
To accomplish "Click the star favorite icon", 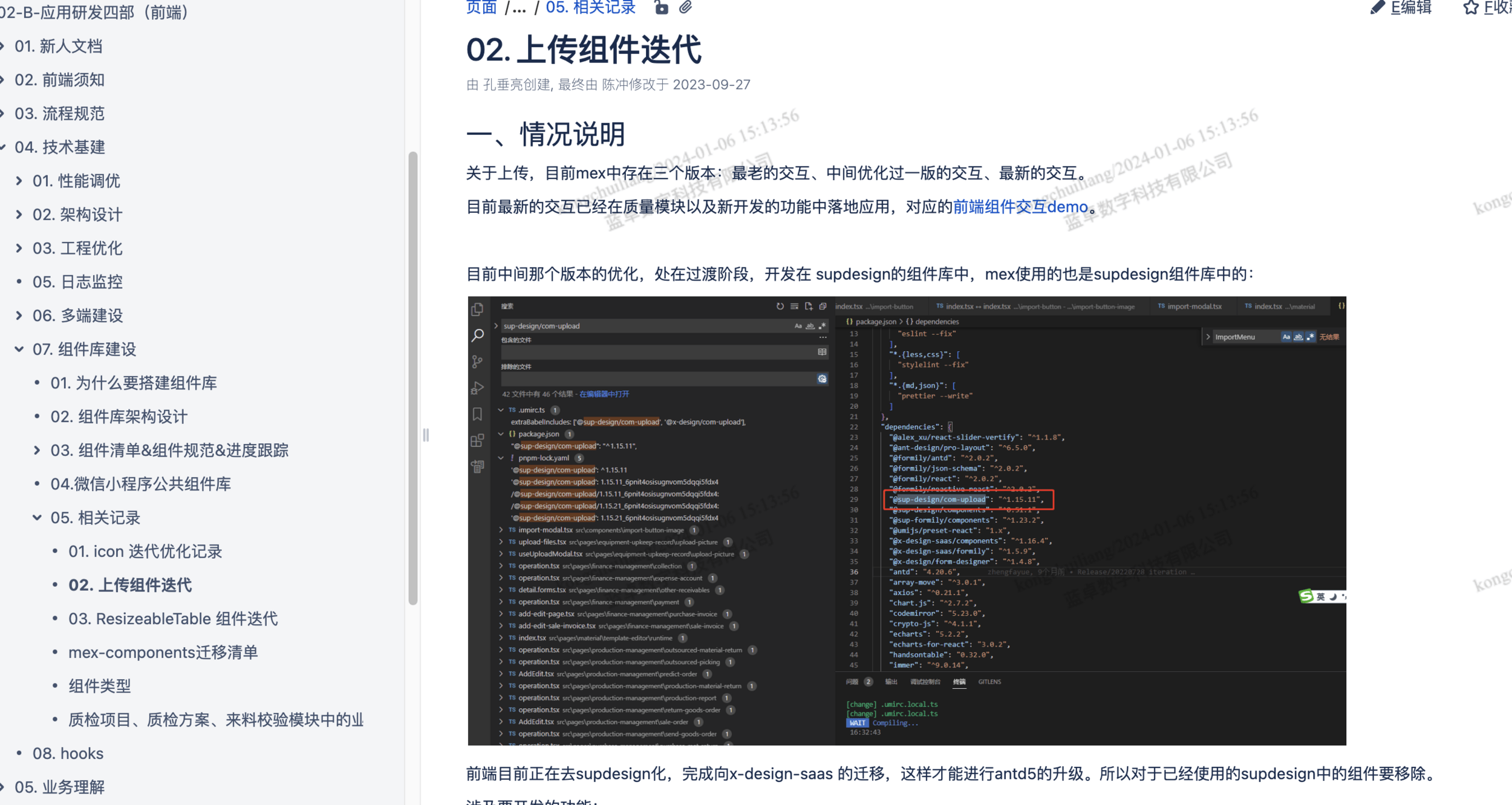I will point(1471,8).
